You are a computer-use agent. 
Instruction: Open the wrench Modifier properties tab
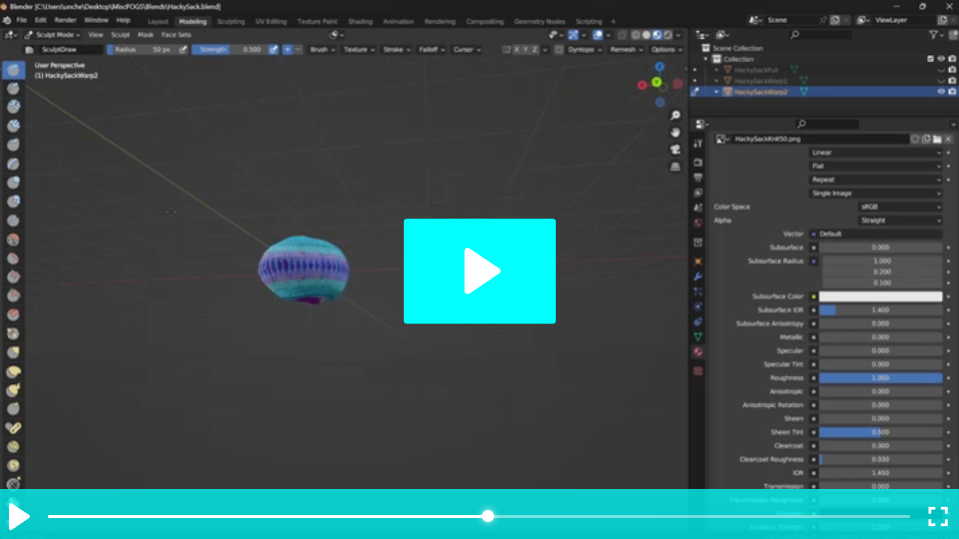(x=698, y=276)
